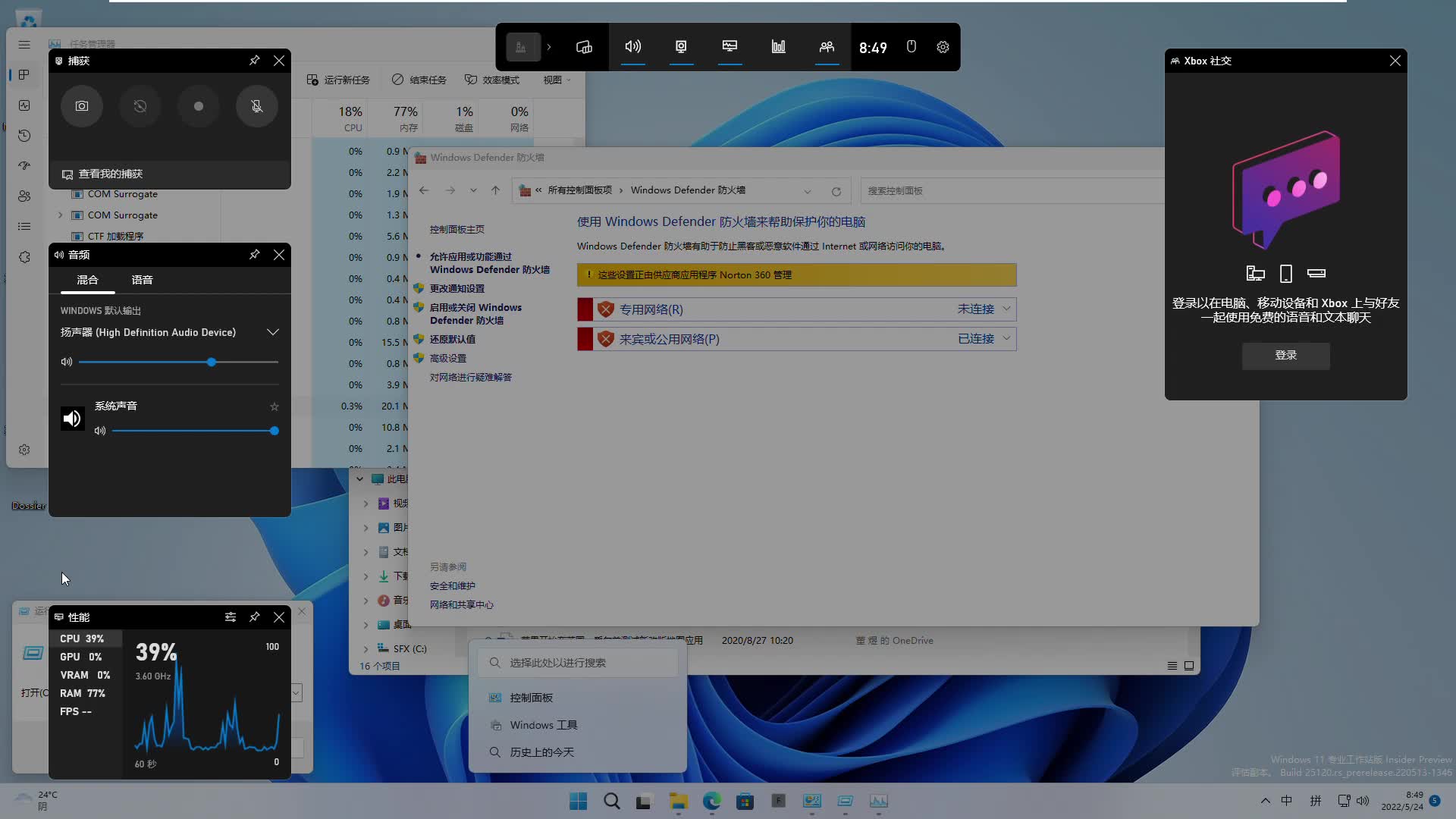Open options icon in the 性能 widget
The width and height of the screenshot is (1456, 819).
pyautogui.click(x=230, y=617)
